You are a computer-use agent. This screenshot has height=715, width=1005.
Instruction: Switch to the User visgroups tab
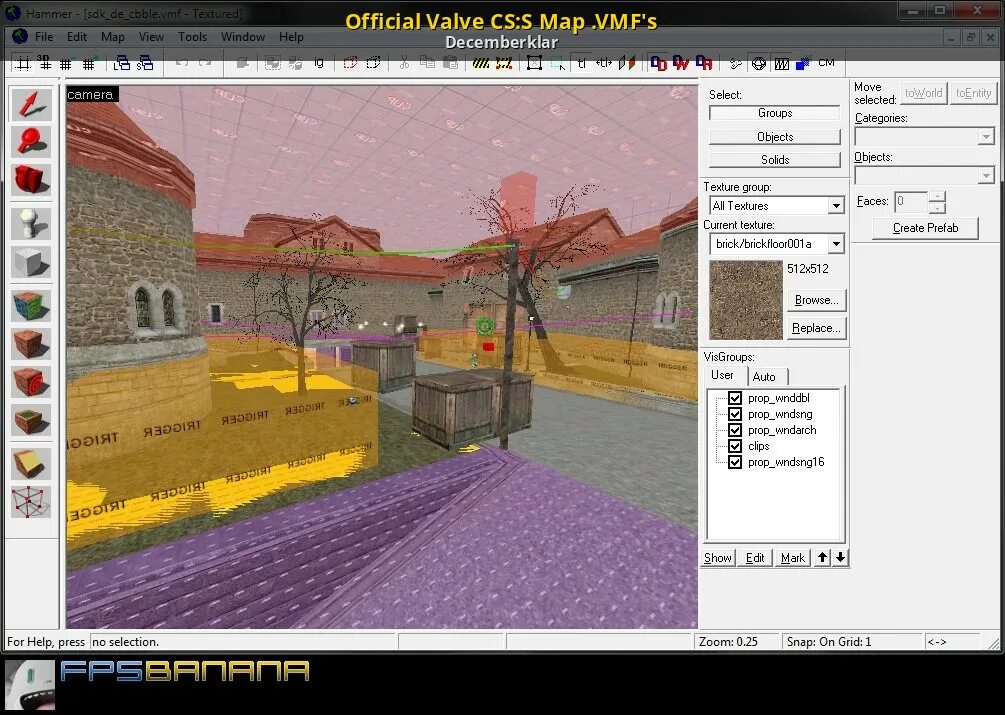pos(722,375)
